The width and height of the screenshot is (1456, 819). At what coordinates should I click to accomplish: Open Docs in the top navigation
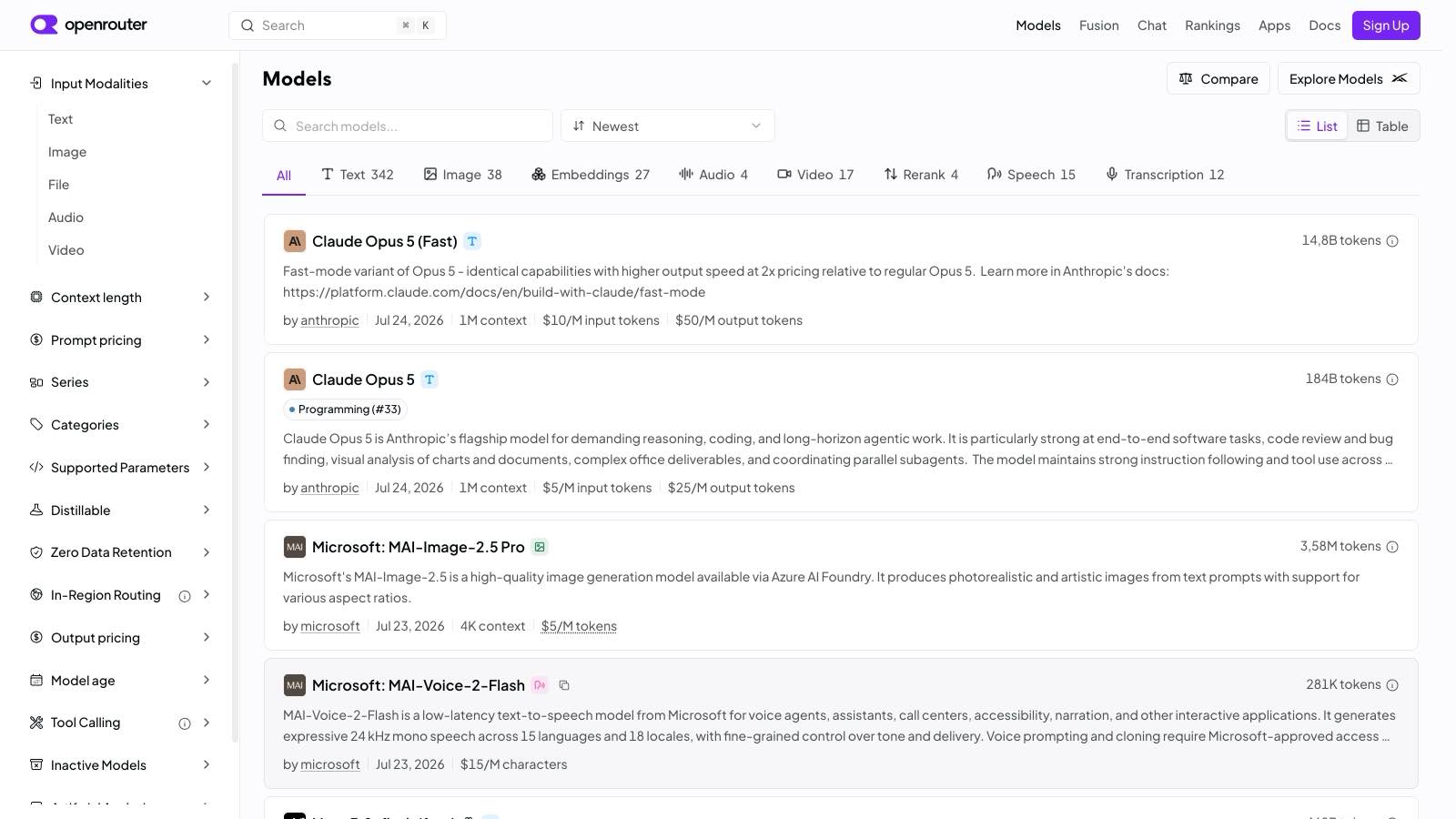pos(1324,25)
